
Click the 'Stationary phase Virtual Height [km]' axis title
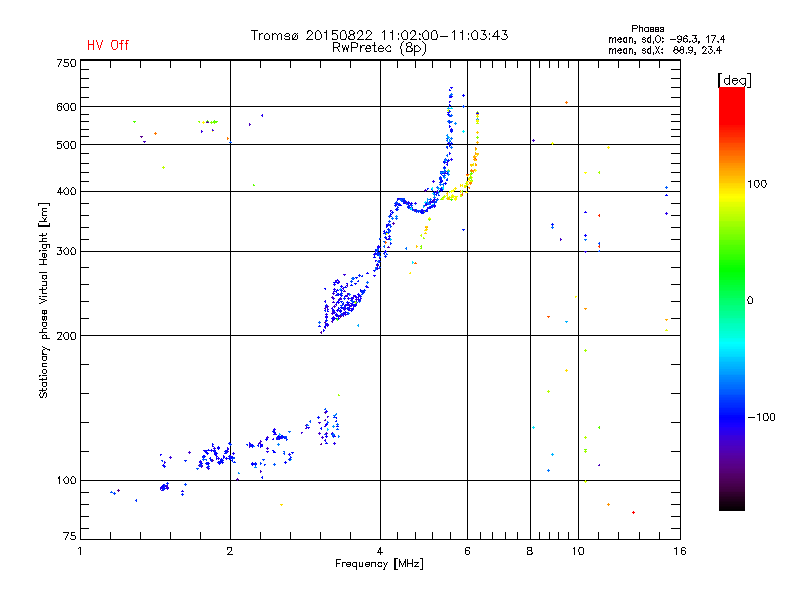(44, 300)
